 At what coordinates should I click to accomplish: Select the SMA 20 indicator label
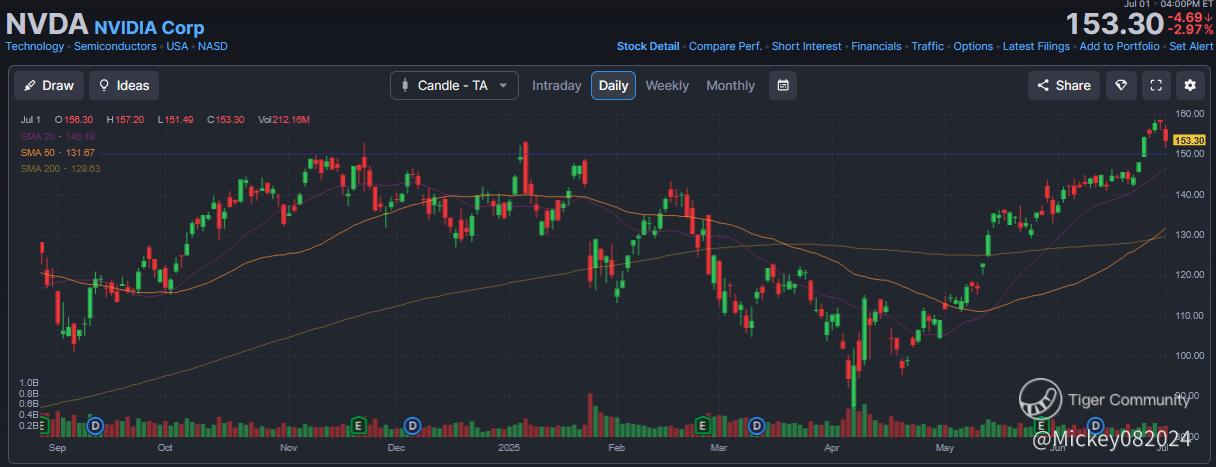pos(58,136)
